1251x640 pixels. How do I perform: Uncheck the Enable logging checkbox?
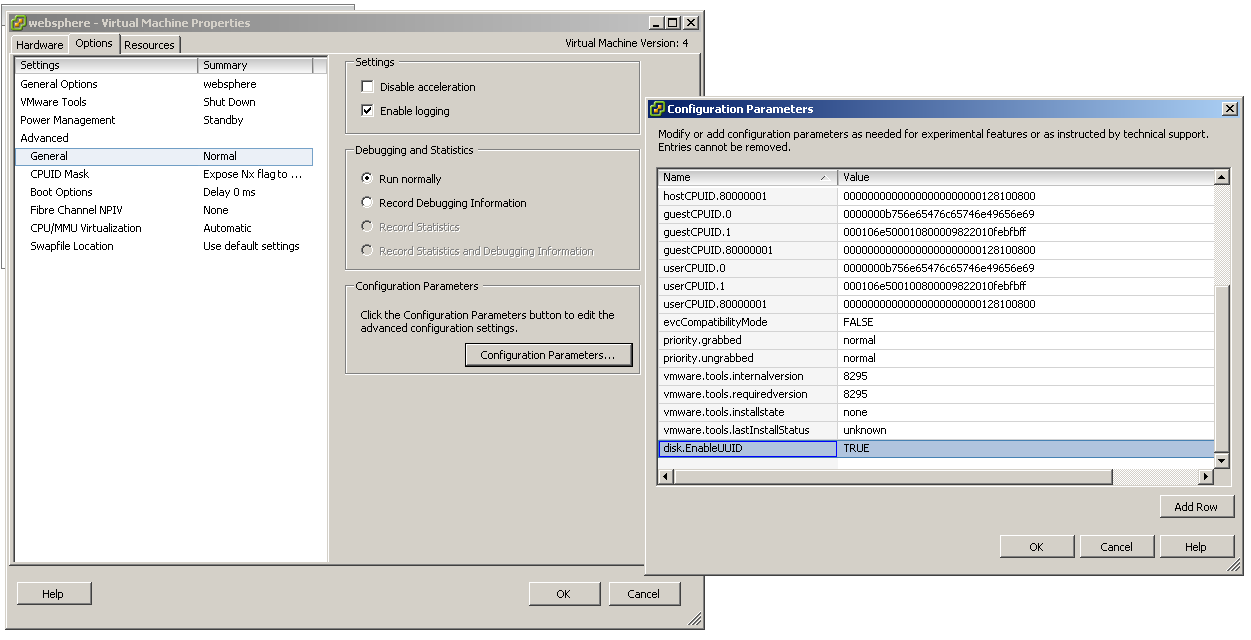tap(368, 110)
